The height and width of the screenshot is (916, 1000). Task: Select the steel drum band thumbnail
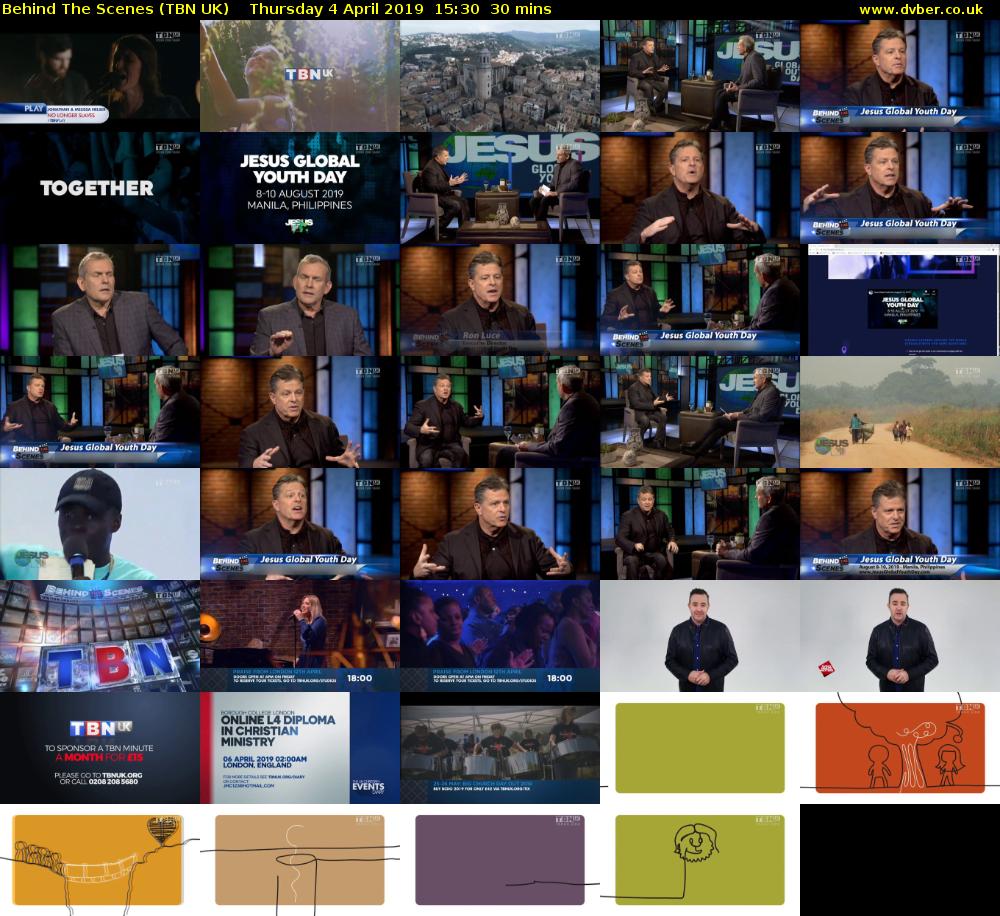point(500,748)
